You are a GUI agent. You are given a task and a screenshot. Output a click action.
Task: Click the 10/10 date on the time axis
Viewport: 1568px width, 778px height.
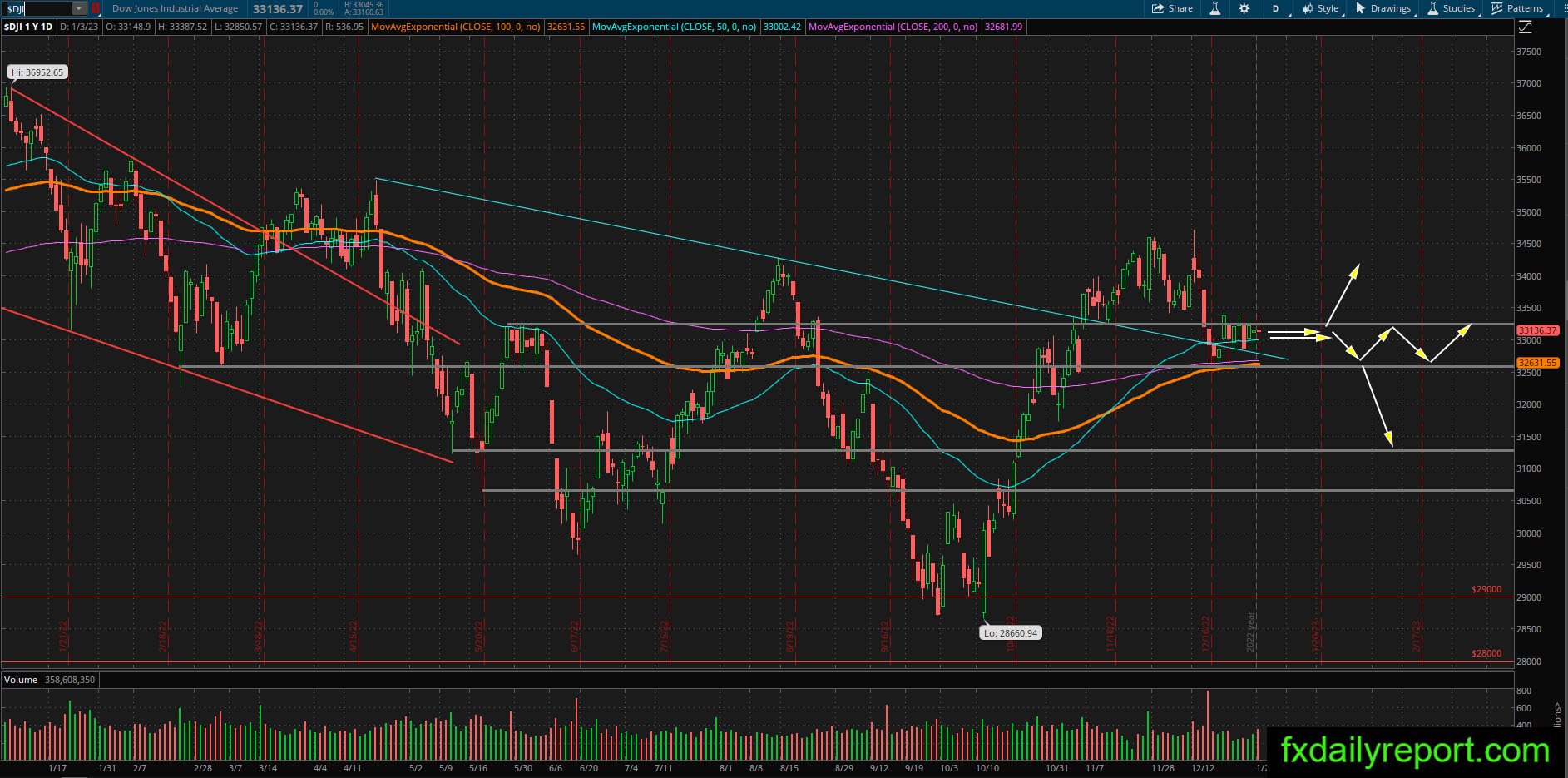pyautogui.click(x=987, y=768)
